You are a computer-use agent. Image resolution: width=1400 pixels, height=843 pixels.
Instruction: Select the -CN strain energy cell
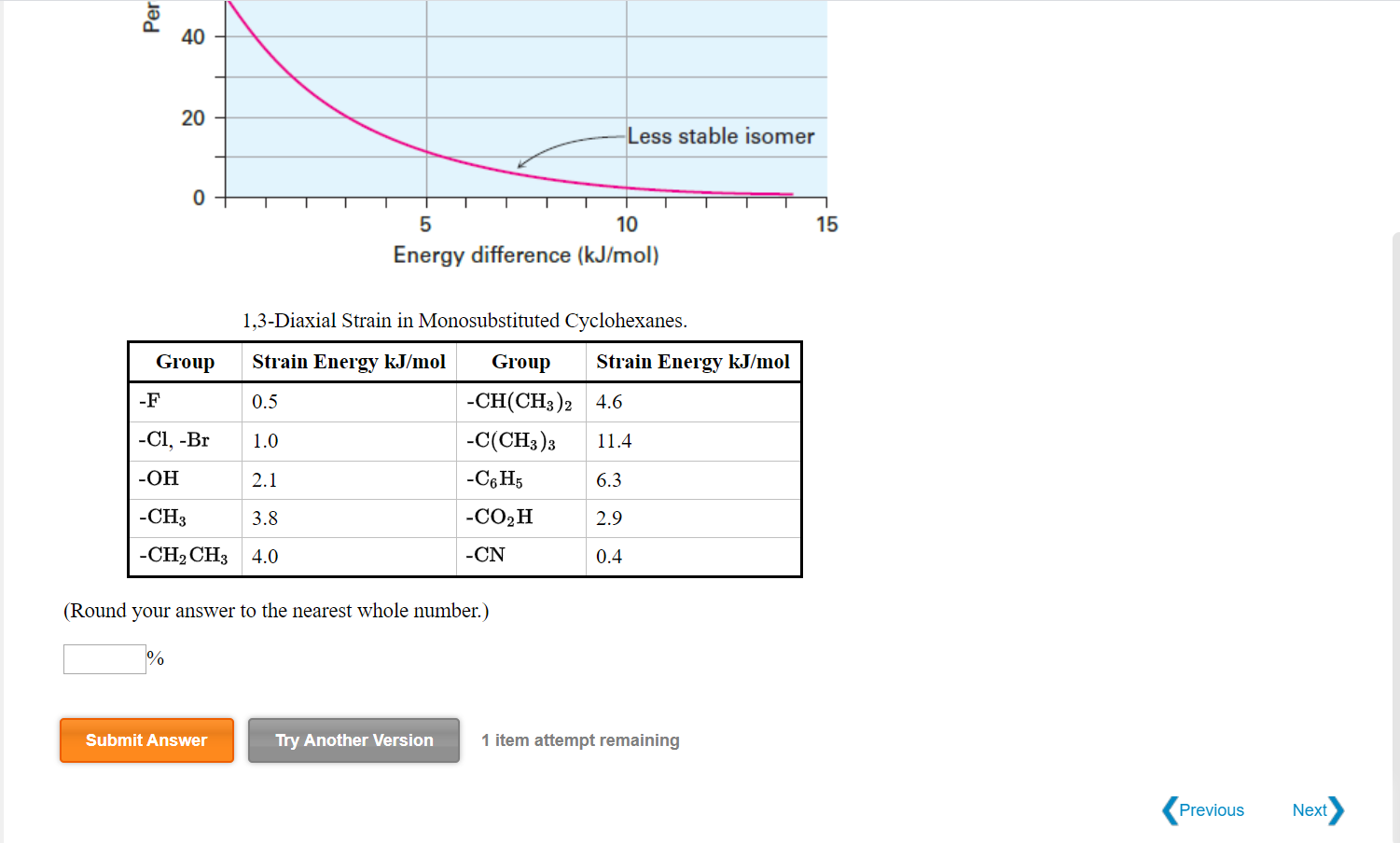pos(607,555)
